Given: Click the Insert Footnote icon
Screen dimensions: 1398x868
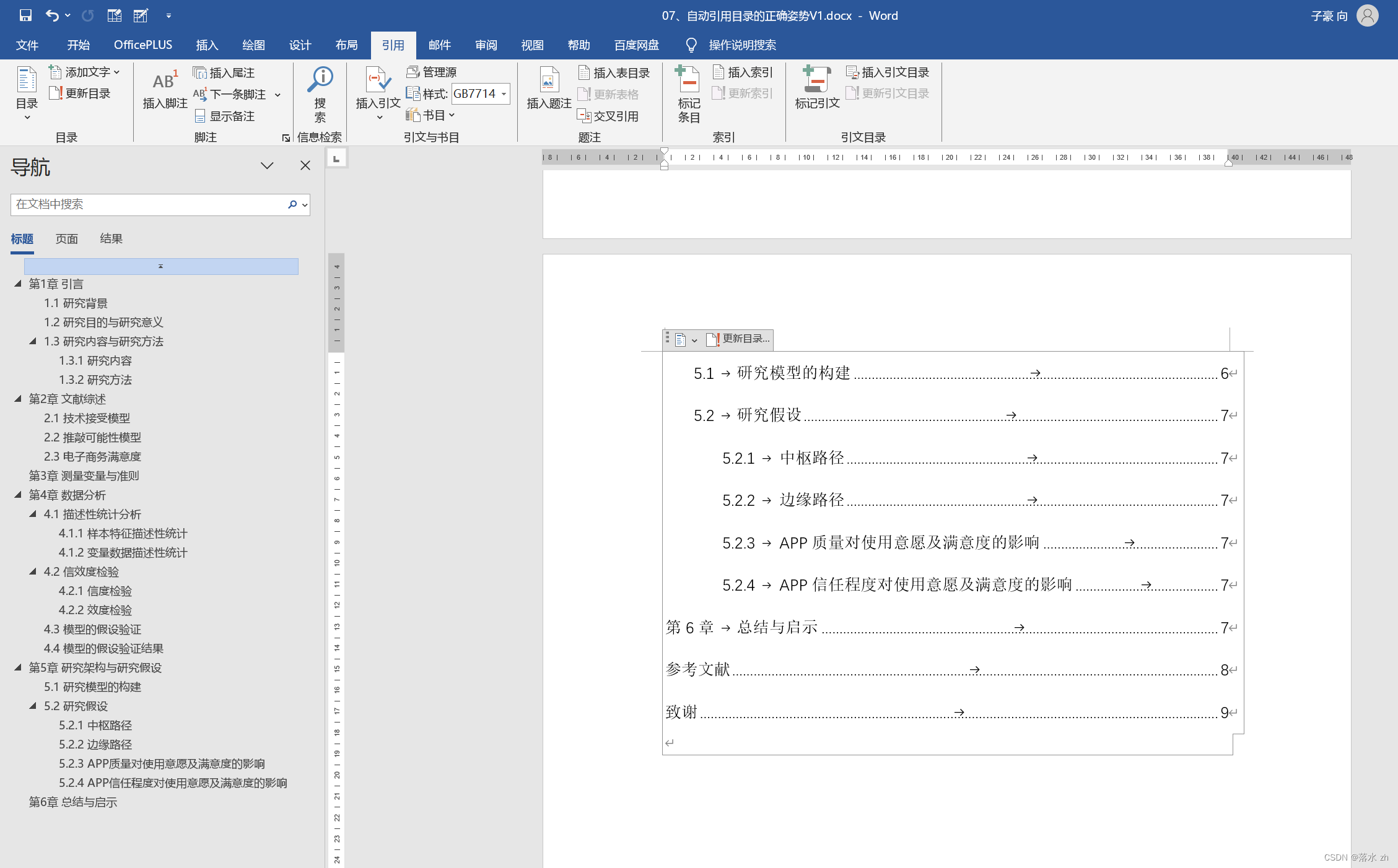Looking at the screenshot, I should point(164,81).
